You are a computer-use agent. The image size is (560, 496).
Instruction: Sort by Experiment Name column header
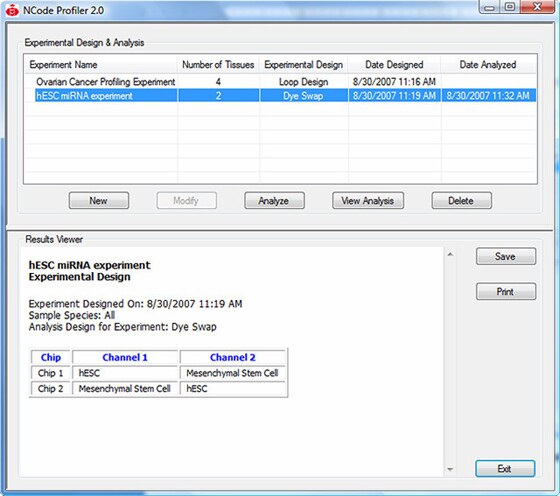(101, 65)
